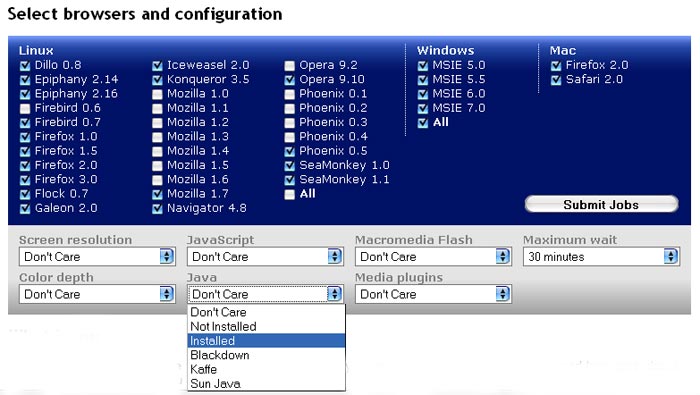This screenshot has height=395, width=700.
Task: Uncheck Flock 0.7 browser
Action: pos(25,195)
